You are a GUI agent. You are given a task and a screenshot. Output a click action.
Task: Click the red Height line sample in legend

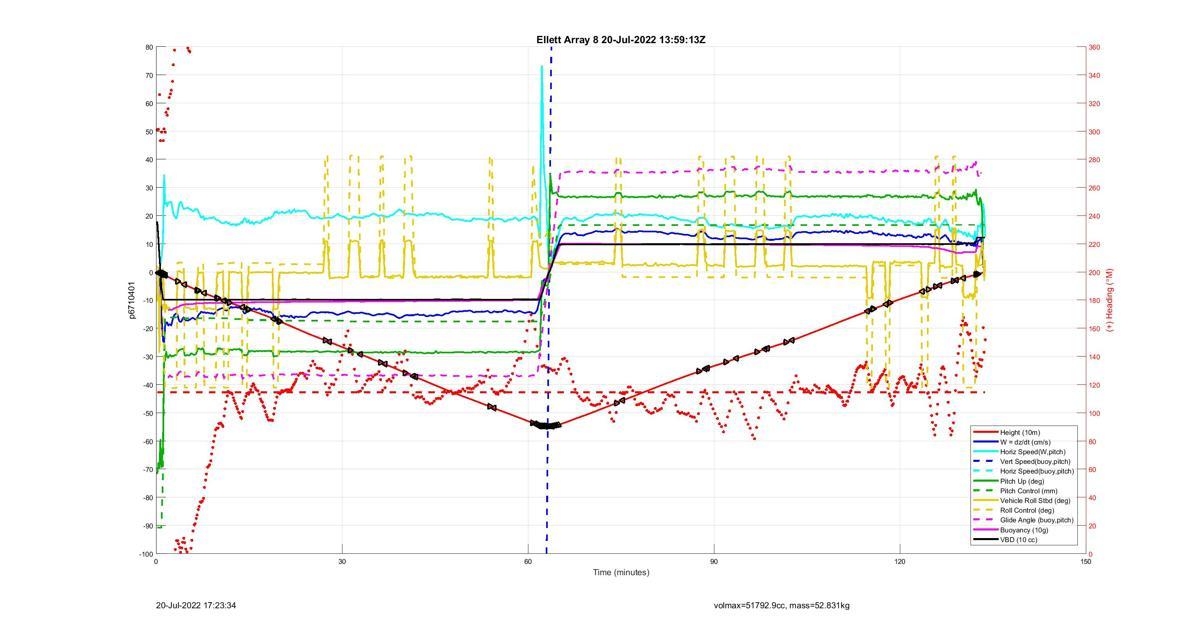point(986,432)
